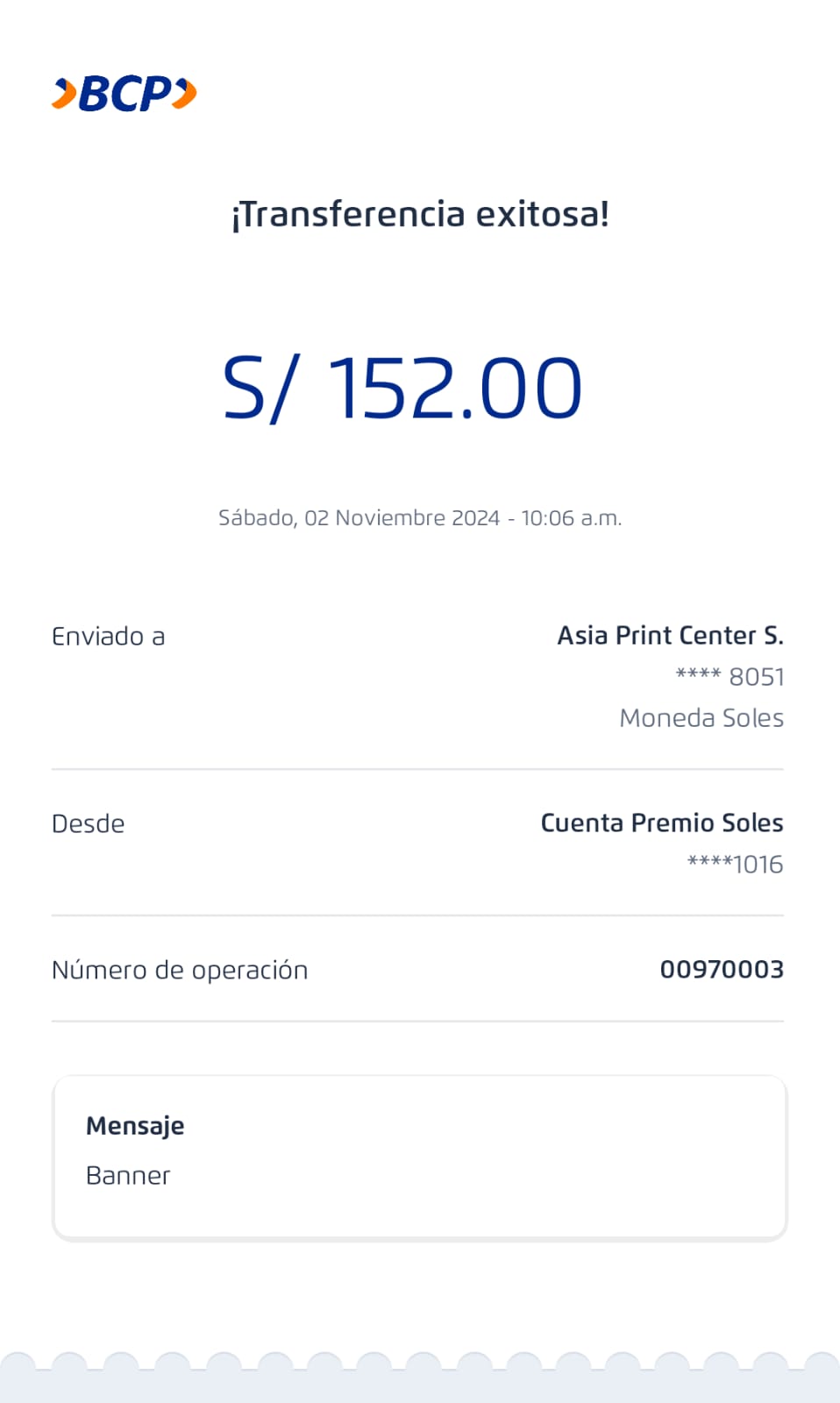Select the S/ 152.00 transfer amount

pyautogui.click(x=402, y=388)
